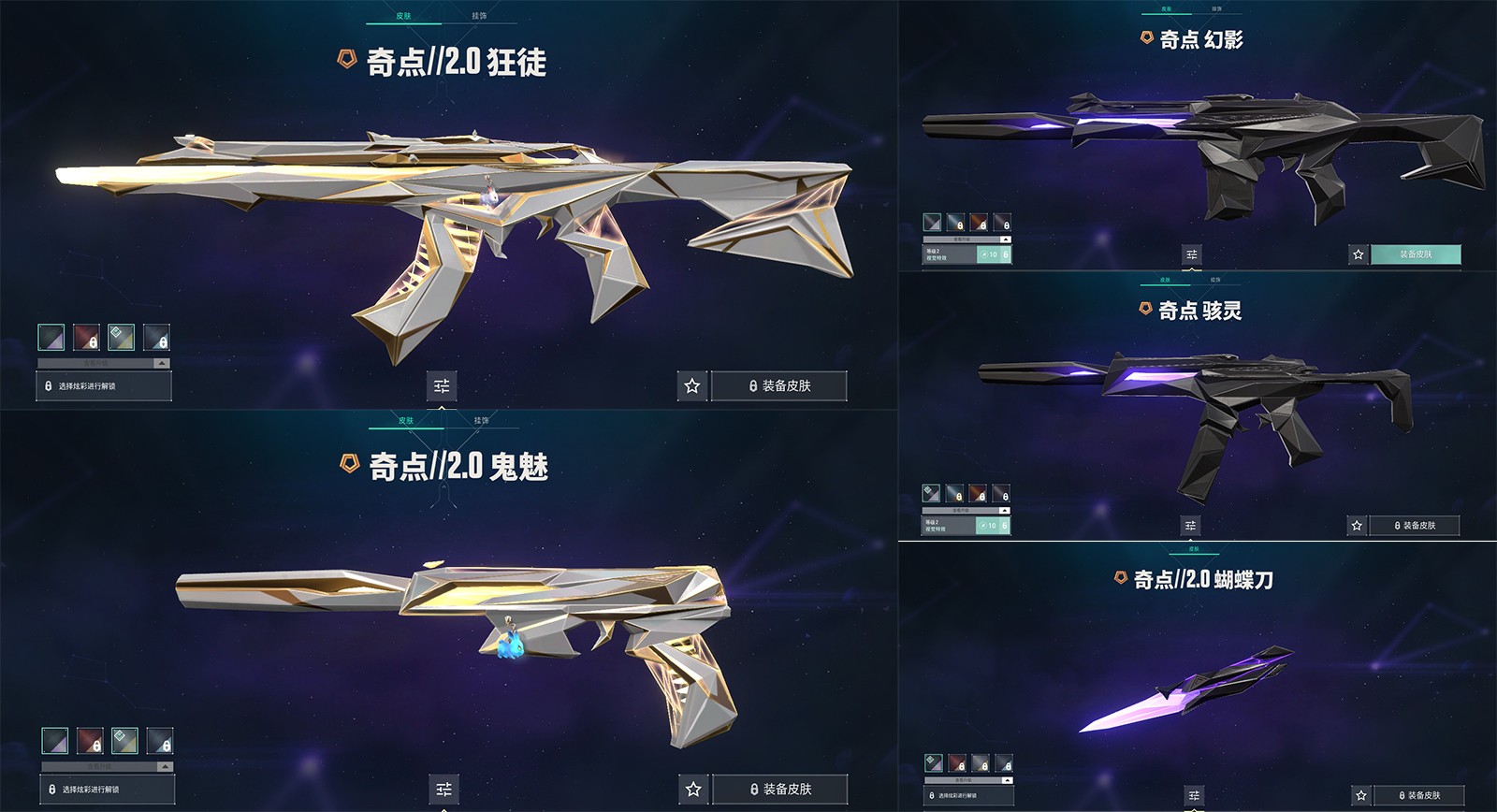The image size is (1497, 812).
Task: Favorite the 奇点//2.0 狂徒 skin with the star icon
Action: (x=692, y=385)
